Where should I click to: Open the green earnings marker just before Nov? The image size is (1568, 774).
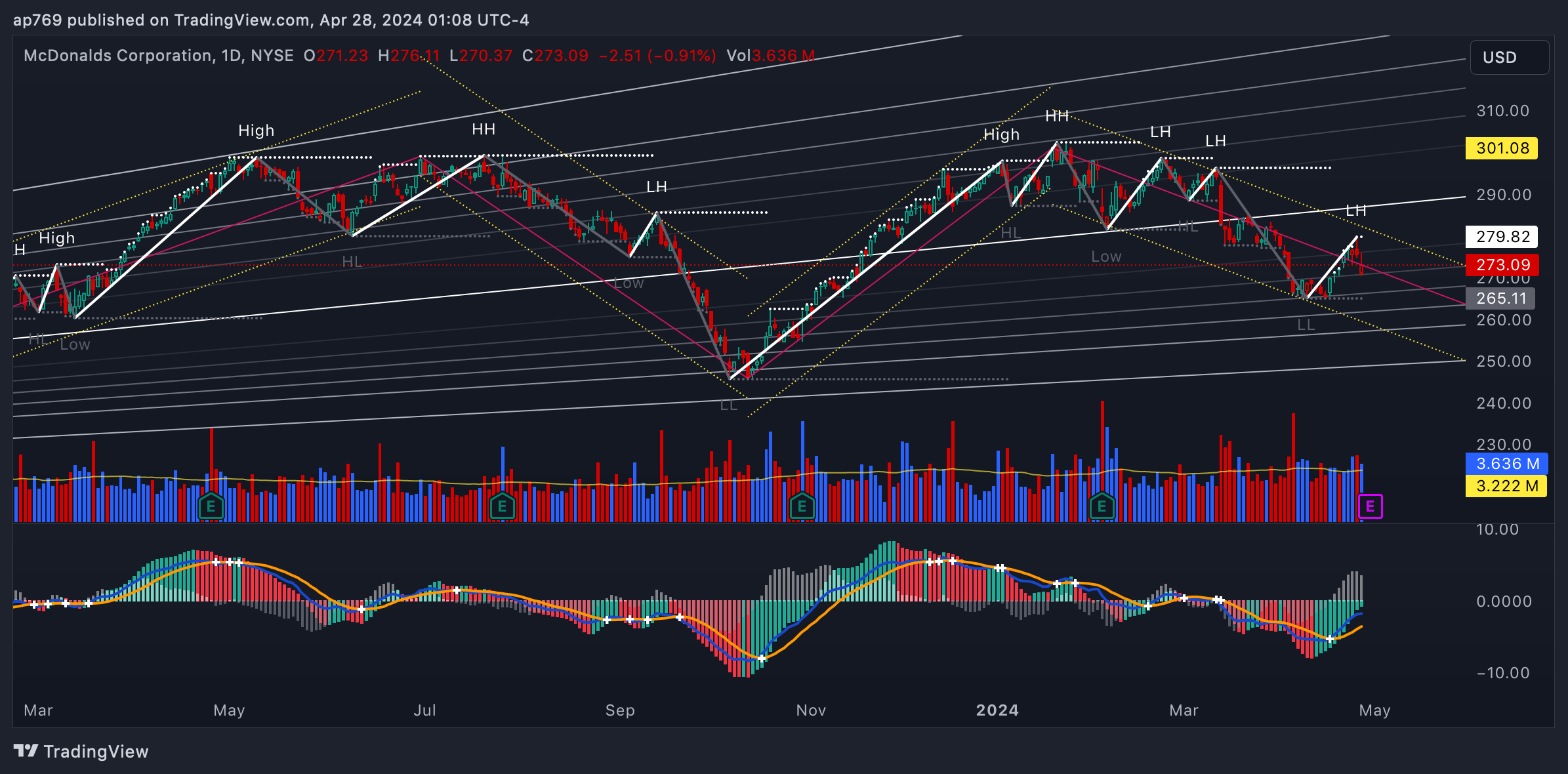pos(802,506)
